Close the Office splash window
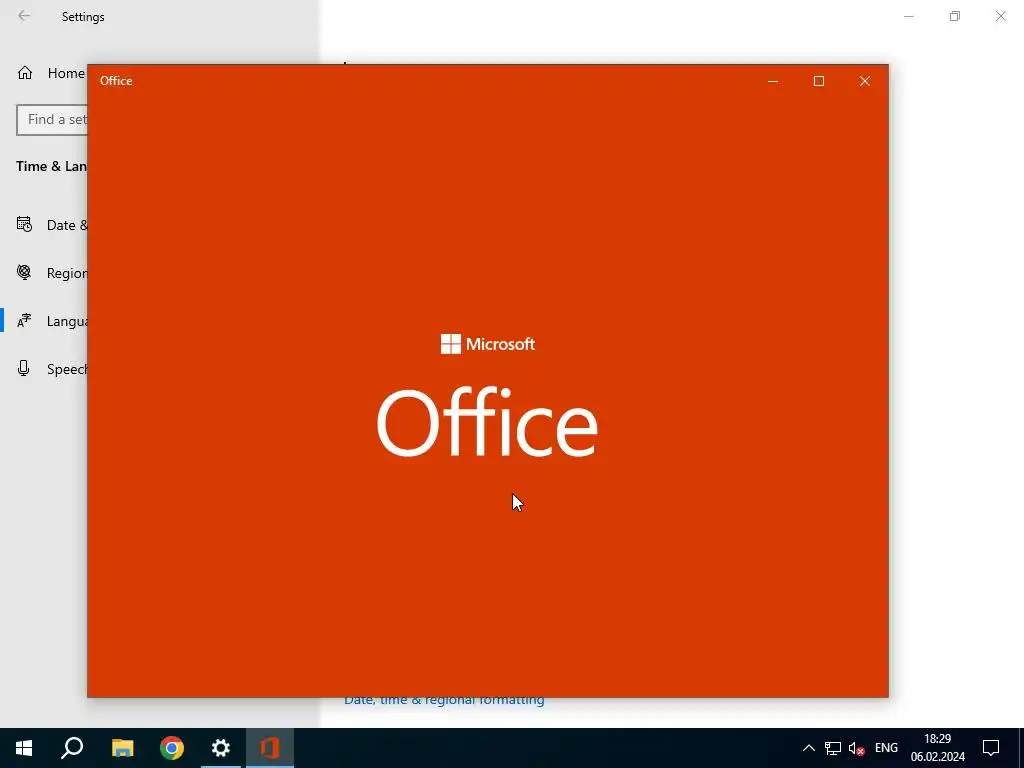Screen dimensions: 1024x768 (x=865, y=81)
